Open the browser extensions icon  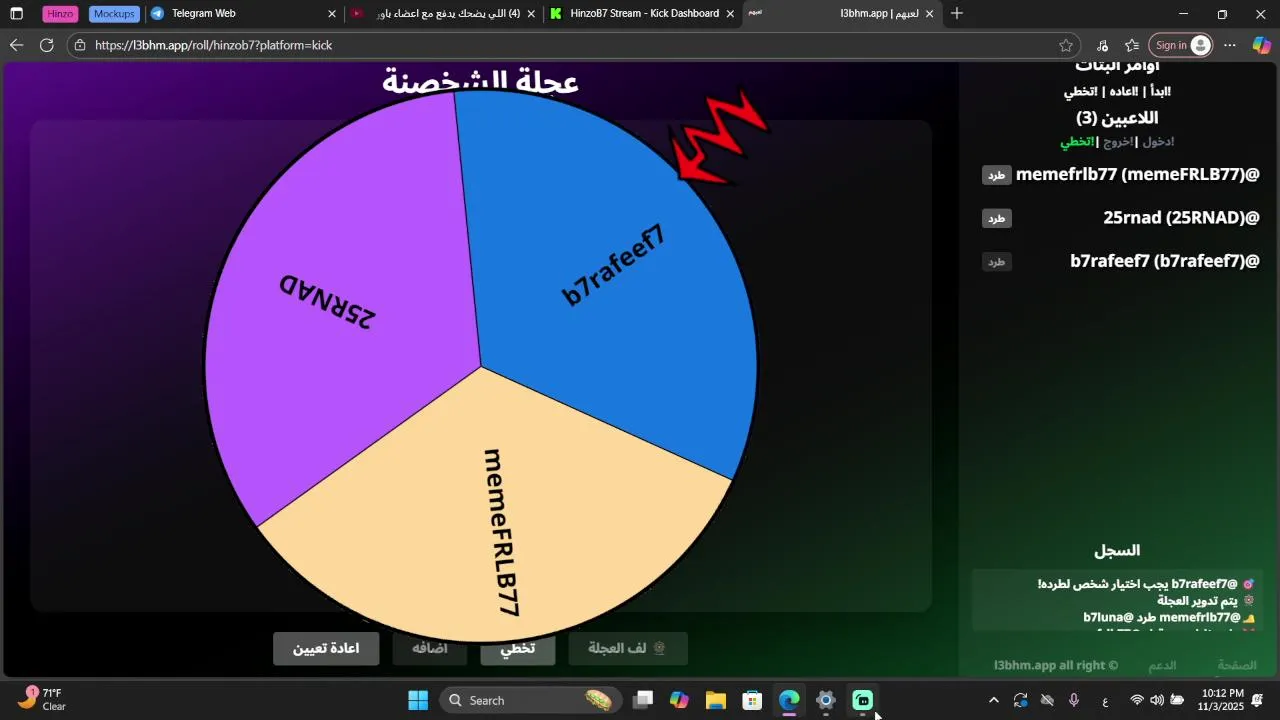click(1102, 45)
